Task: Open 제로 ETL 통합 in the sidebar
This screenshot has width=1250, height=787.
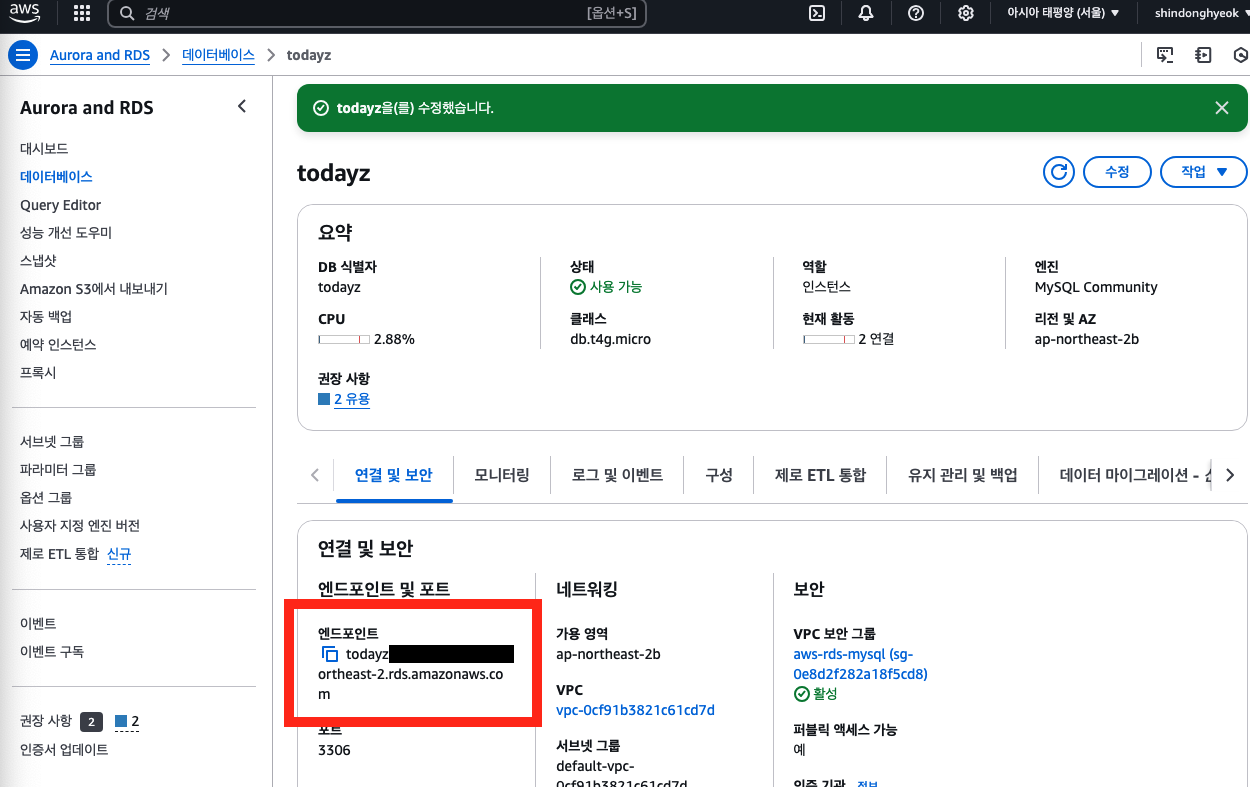Action: [59, 553]
